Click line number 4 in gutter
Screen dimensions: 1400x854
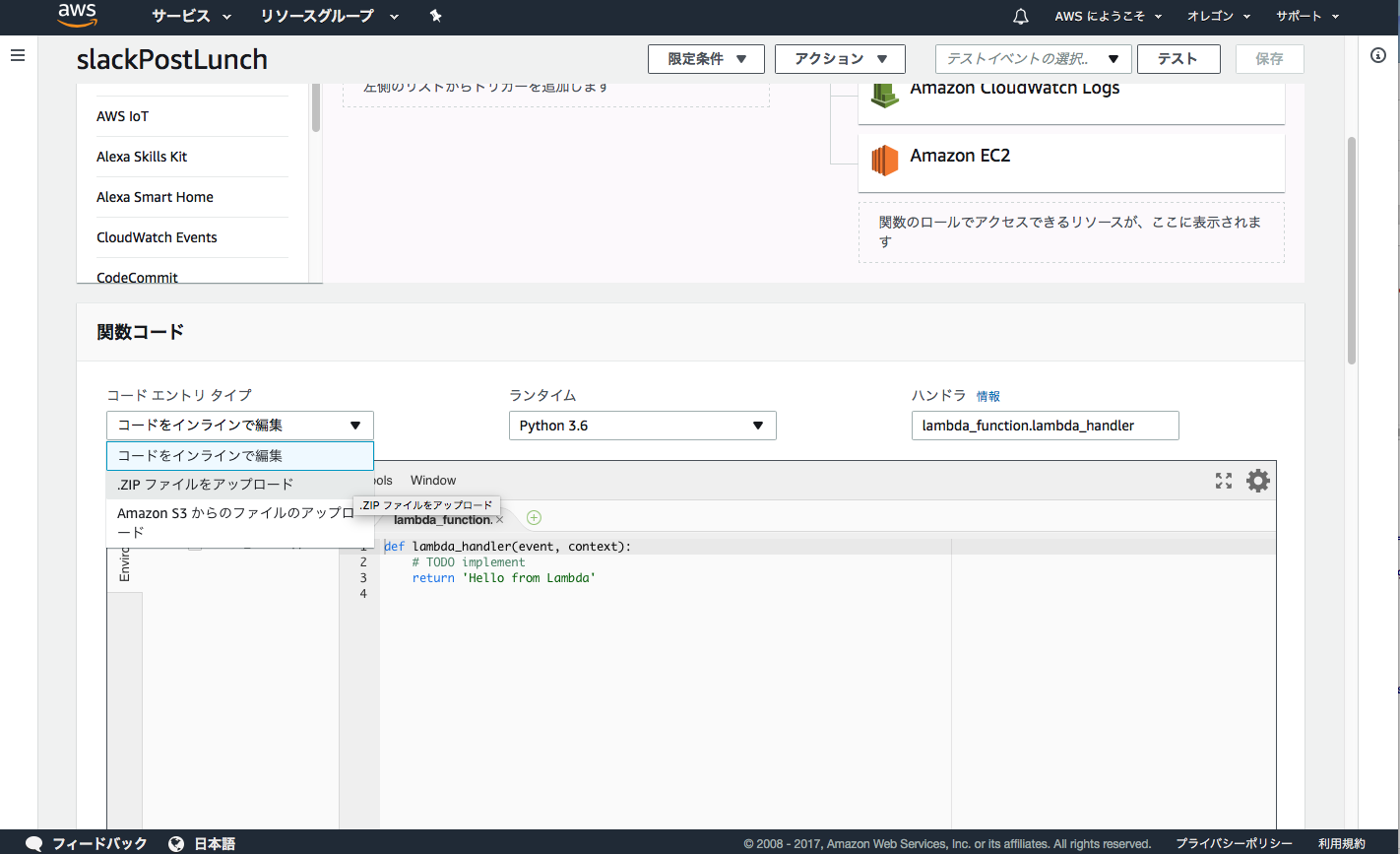pyautogui.click(x=364, y=594)
